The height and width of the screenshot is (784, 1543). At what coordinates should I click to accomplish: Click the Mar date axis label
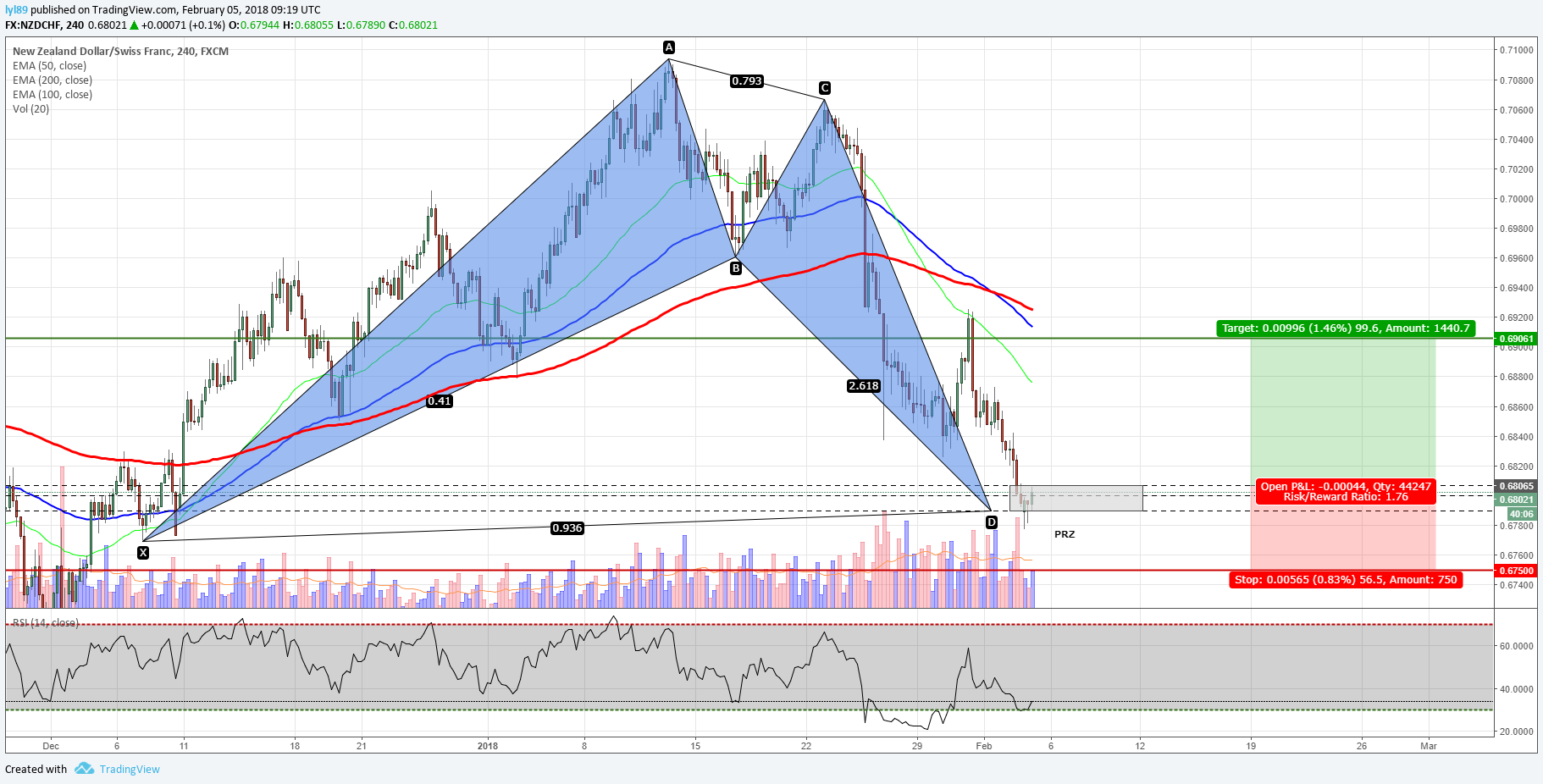click(x=1429, y=746)
